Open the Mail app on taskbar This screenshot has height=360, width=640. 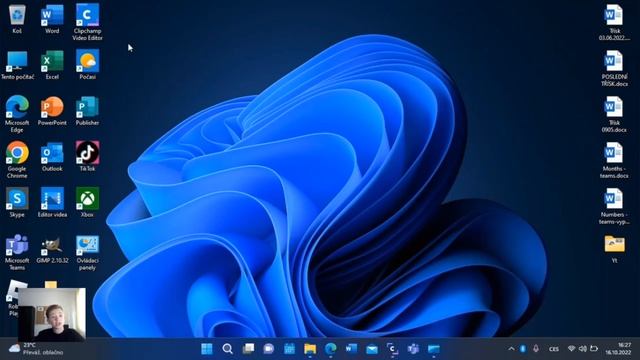point(372,349)
